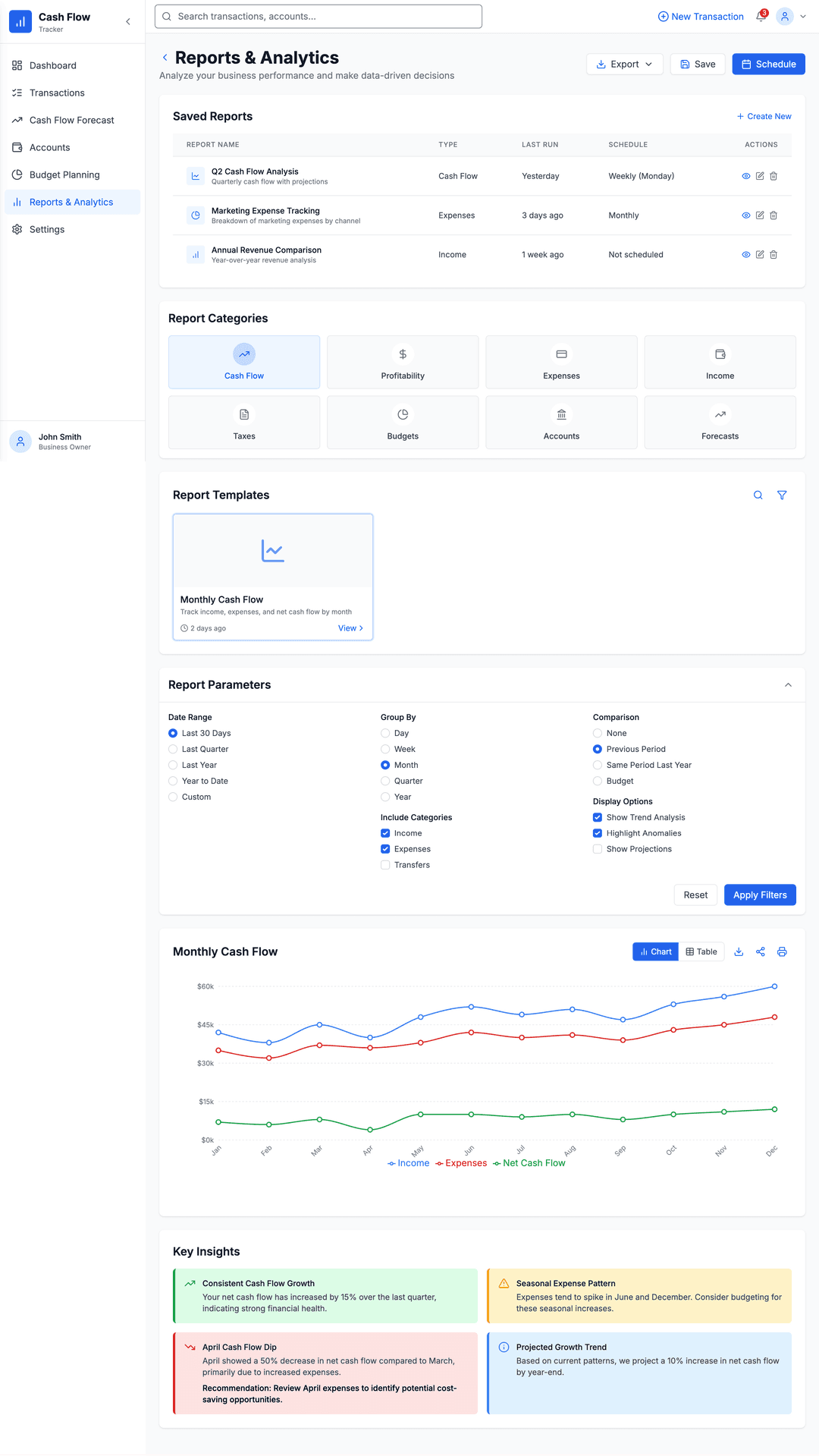Expand the user profile menu chevron
The height and width of the screenshot is (1456, 819).
pos(803,17)
